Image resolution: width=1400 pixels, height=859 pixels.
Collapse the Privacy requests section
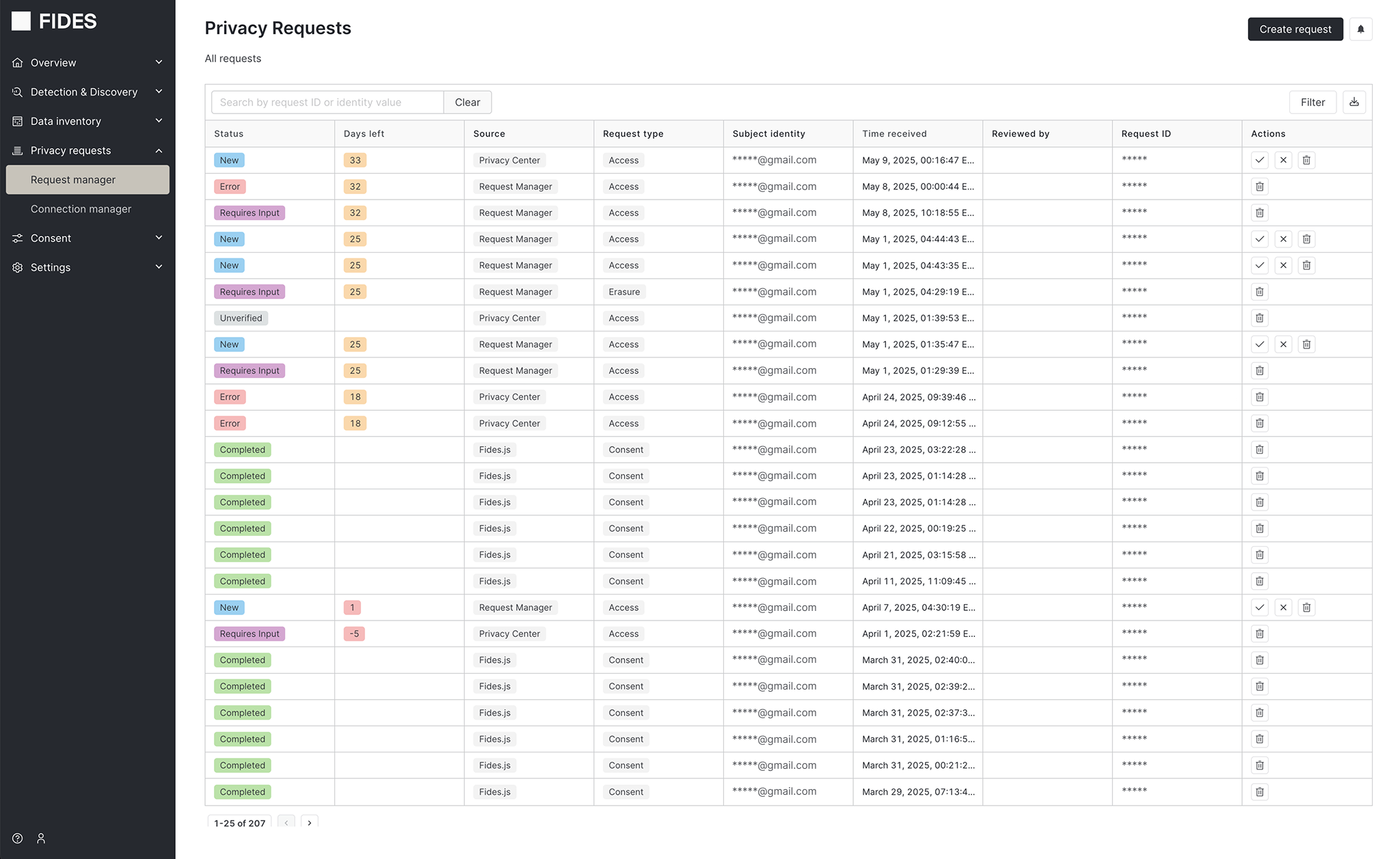point(159,150)
